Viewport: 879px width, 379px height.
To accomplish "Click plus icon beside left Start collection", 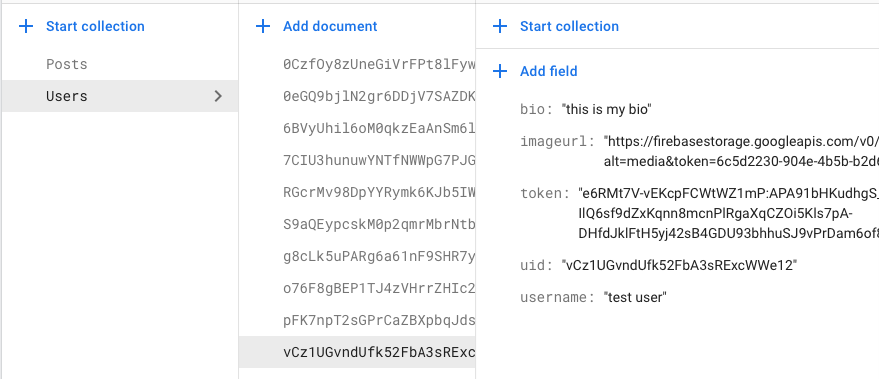I will tap(26, 26).
